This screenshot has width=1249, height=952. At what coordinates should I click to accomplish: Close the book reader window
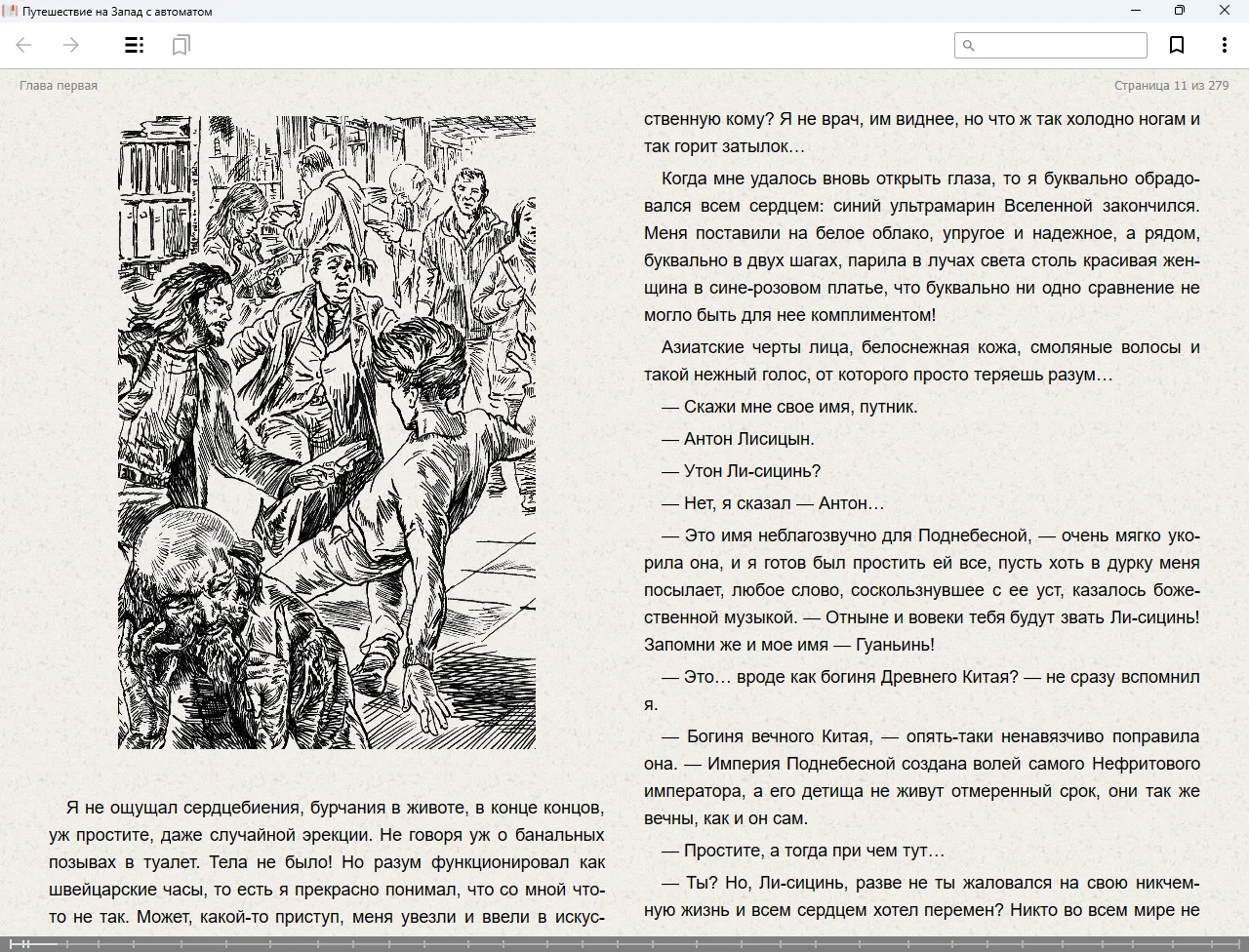click(x=1224, y=11)
